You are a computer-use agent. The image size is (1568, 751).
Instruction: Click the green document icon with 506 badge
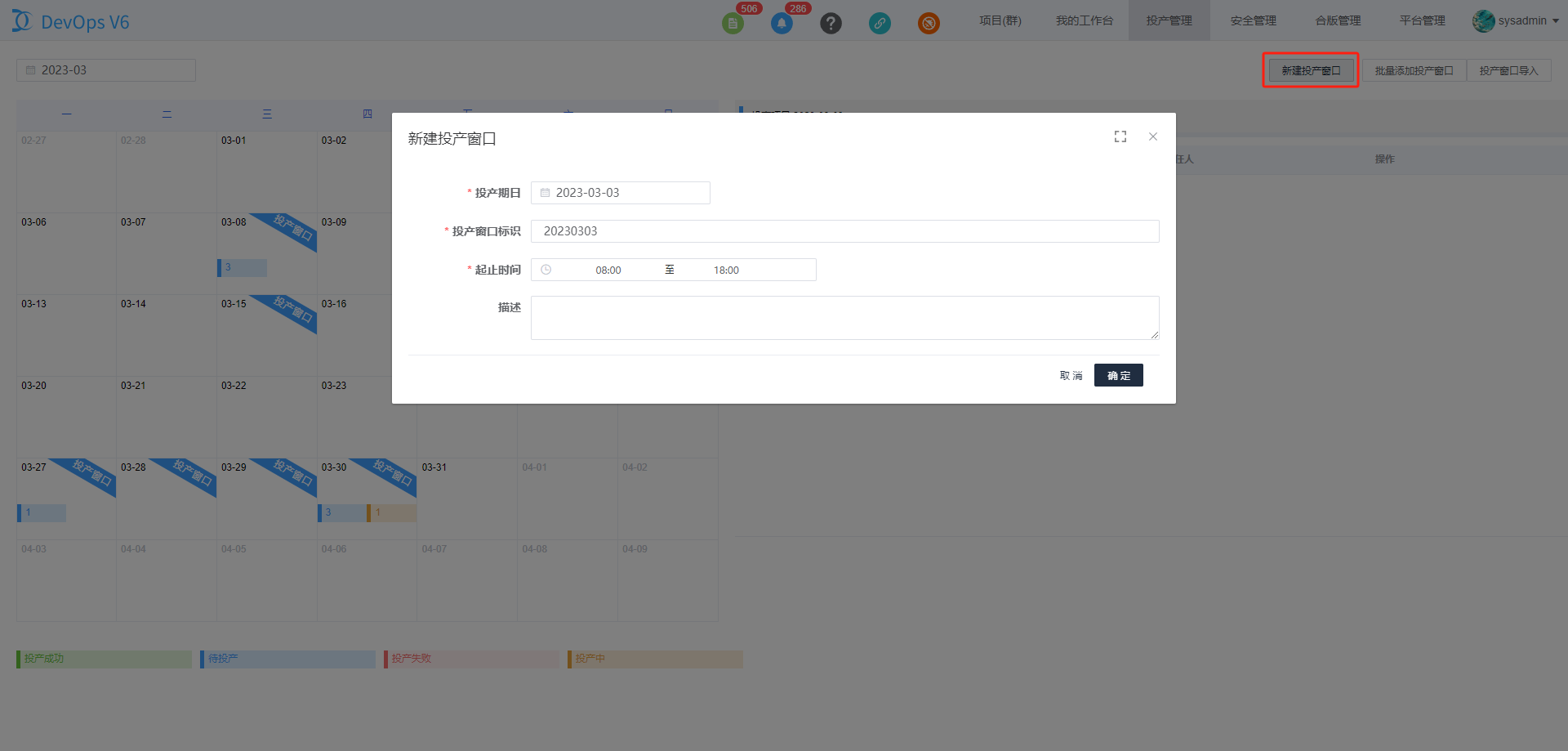[733, 24]
